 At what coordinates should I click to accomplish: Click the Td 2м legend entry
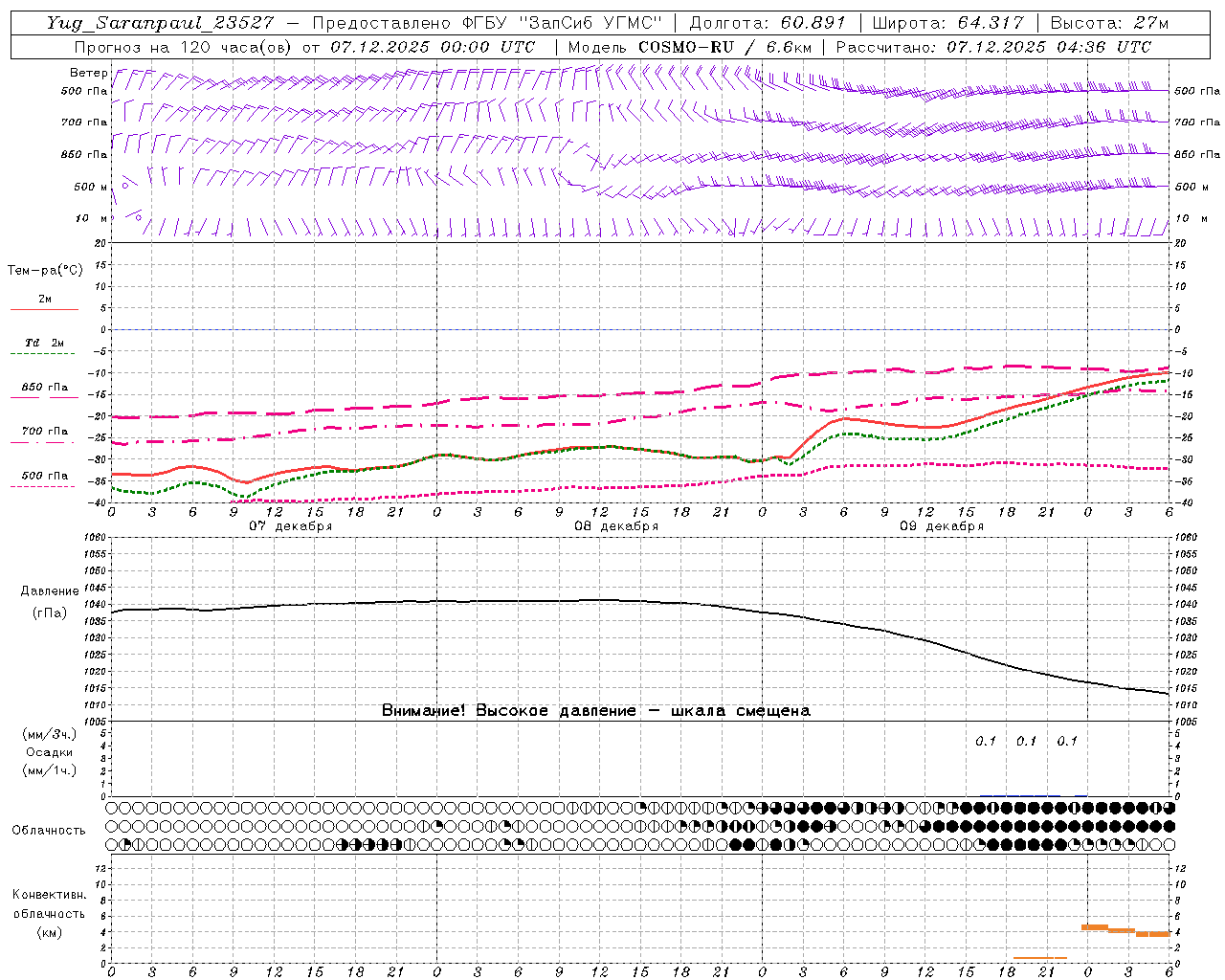44,343
